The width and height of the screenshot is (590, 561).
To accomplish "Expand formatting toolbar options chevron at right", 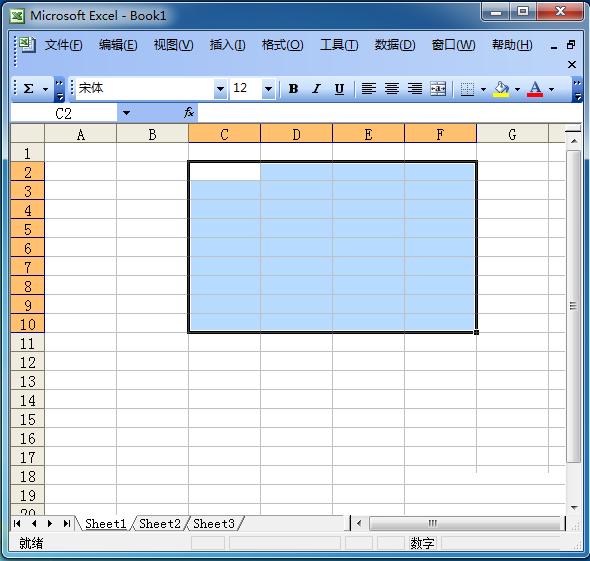I will point(577,89).
